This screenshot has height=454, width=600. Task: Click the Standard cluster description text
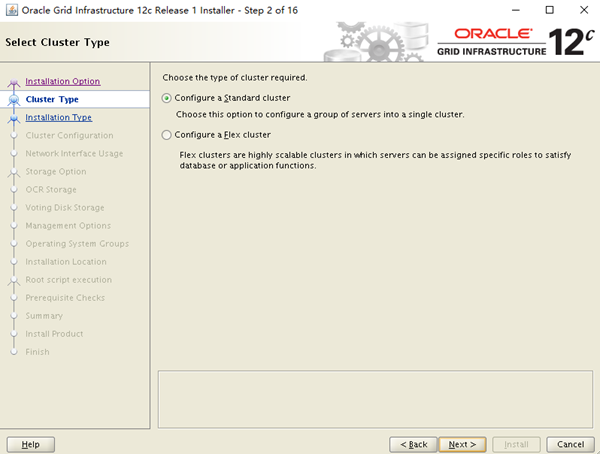(320, 114)
